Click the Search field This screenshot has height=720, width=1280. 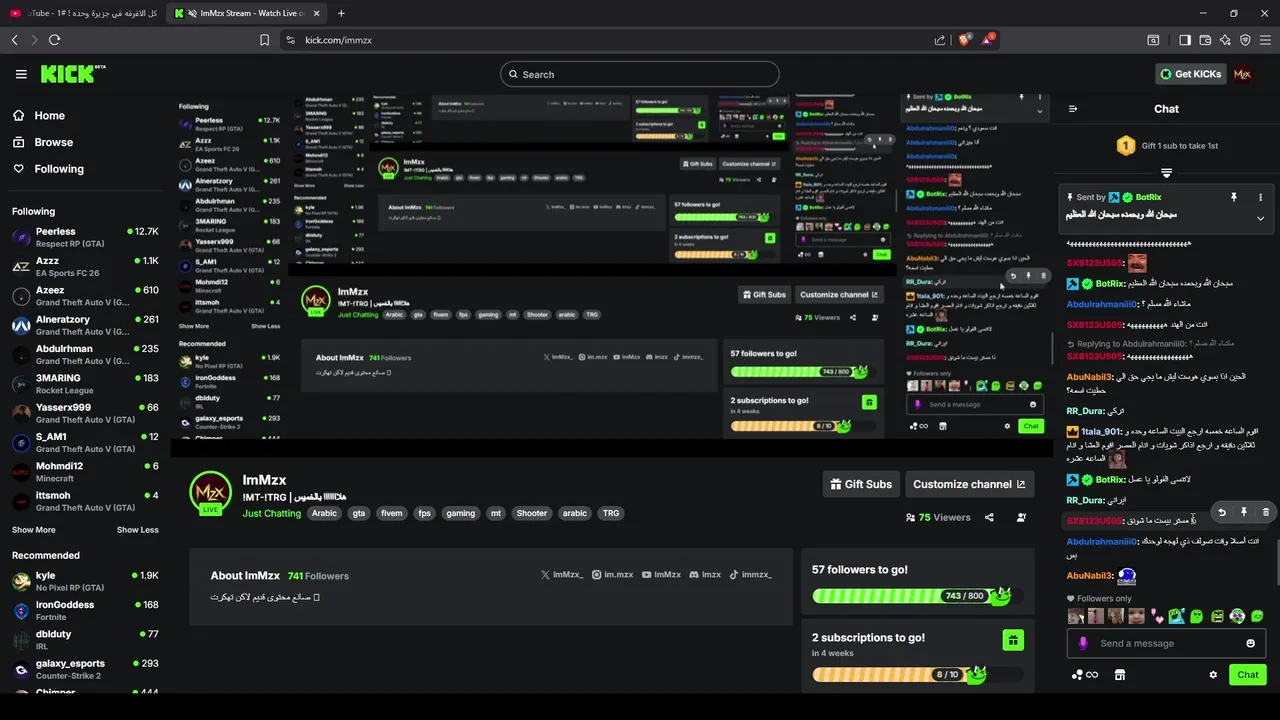[x=640, y=74]
